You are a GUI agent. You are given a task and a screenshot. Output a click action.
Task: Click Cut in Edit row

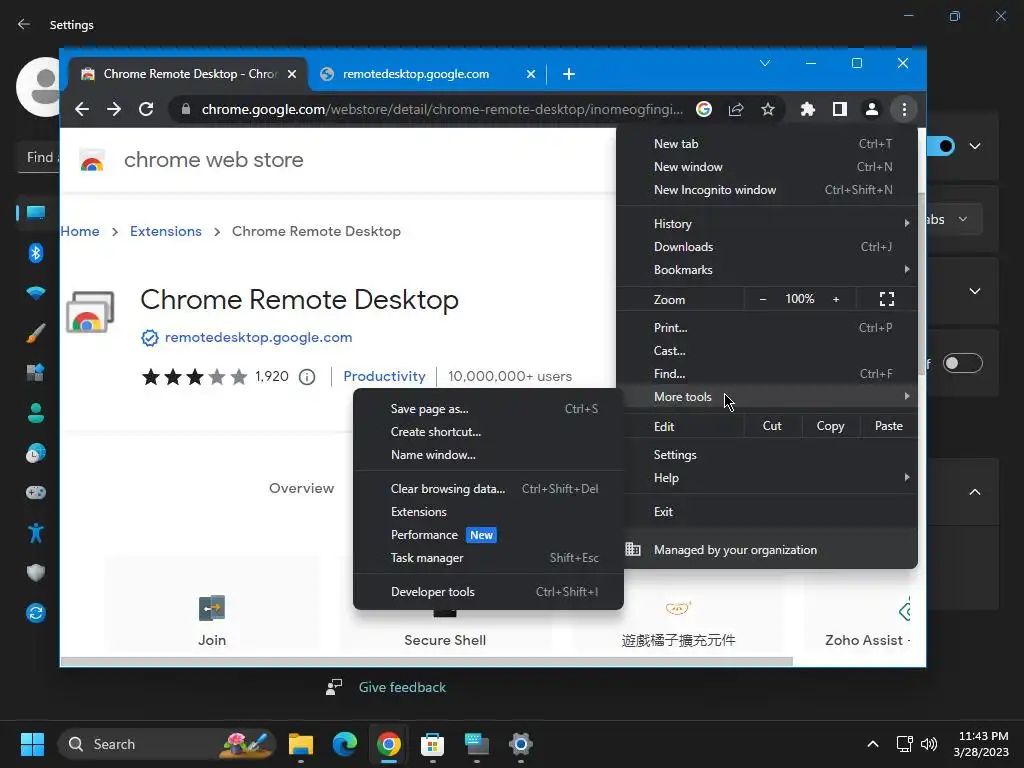[x=772, y=426]
